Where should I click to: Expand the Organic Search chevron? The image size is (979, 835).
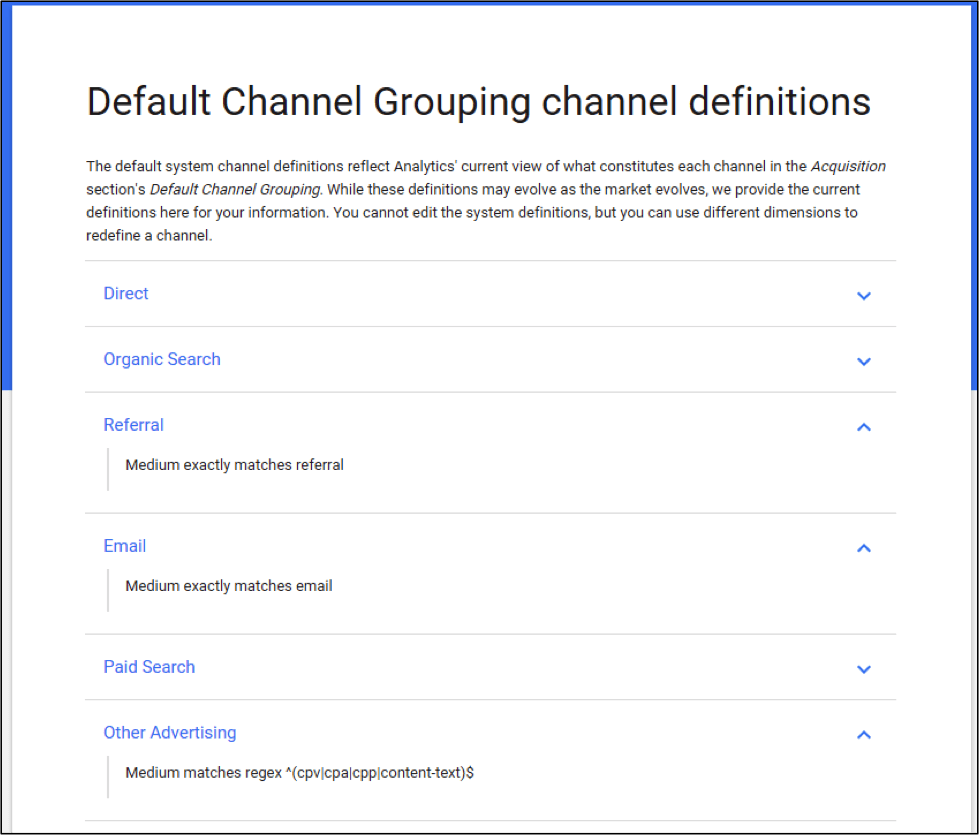click(863, 361)
